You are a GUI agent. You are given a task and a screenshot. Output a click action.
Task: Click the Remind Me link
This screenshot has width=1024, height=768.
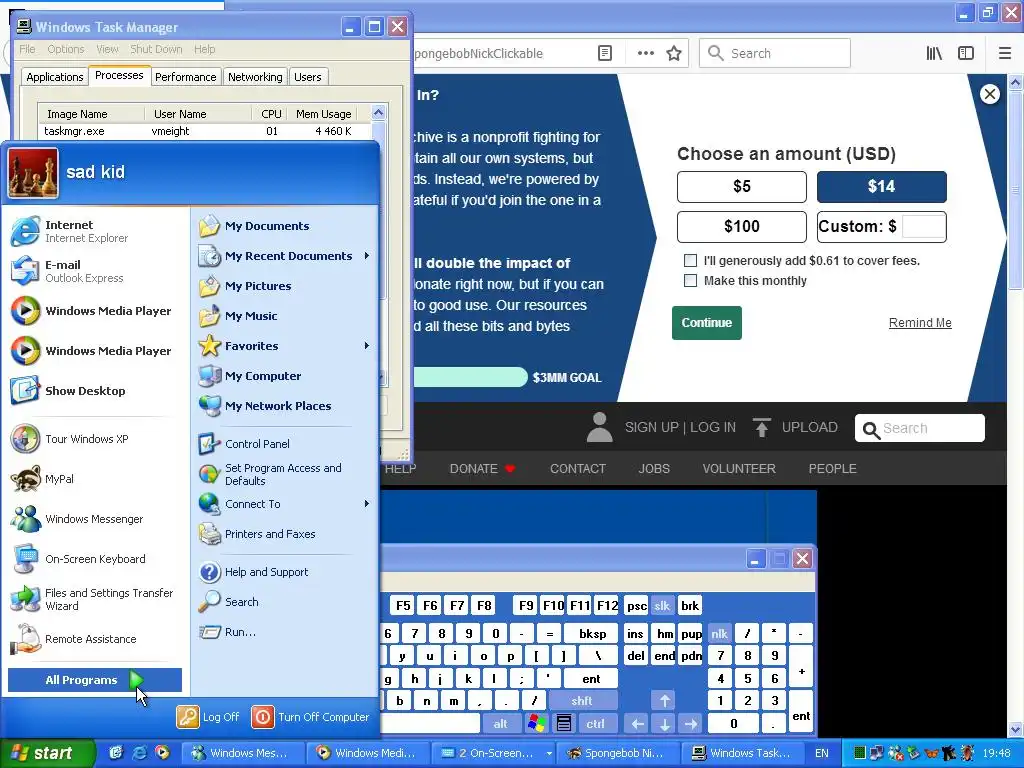pyautogui.click(x=920, y=323)
